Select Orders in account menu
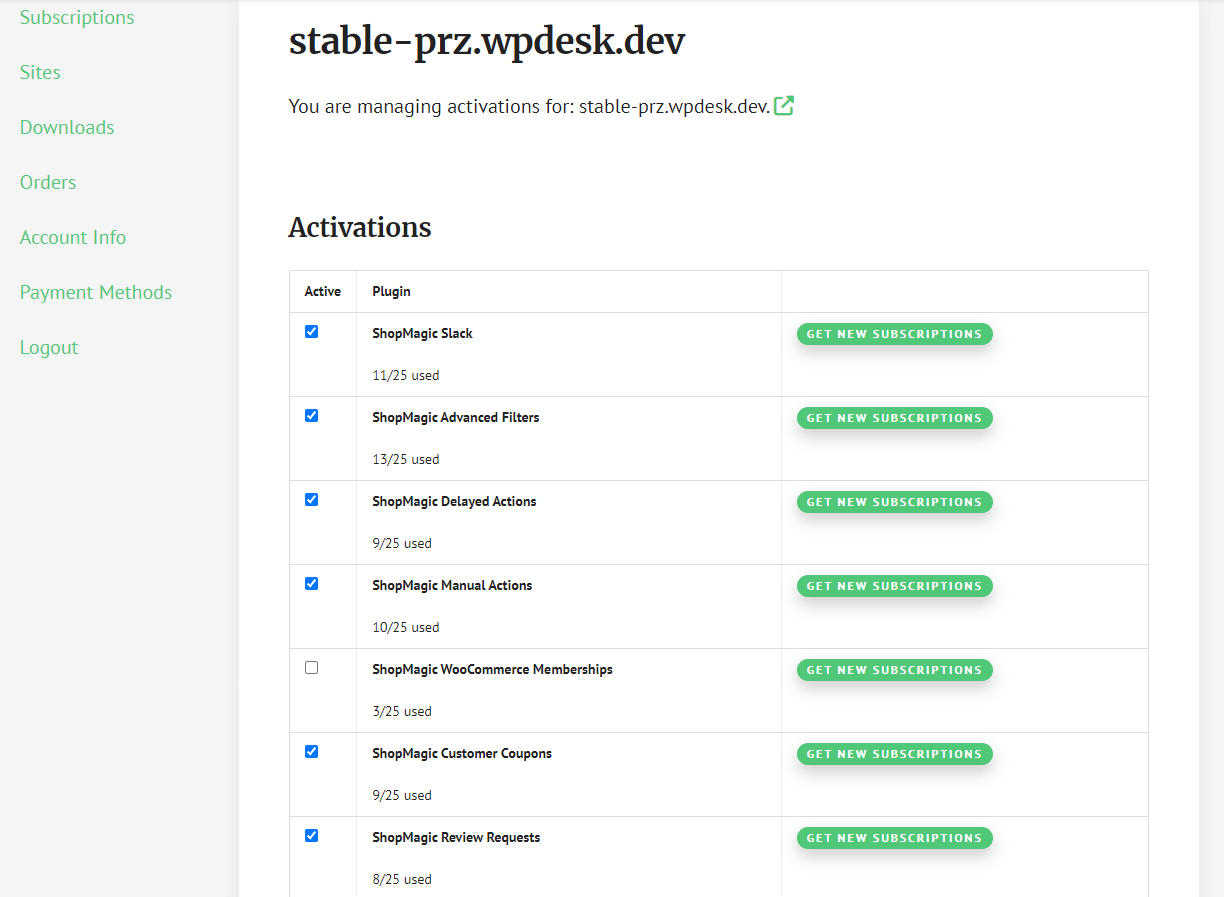Screen dimensions: 1224x897 click(48, 182)
